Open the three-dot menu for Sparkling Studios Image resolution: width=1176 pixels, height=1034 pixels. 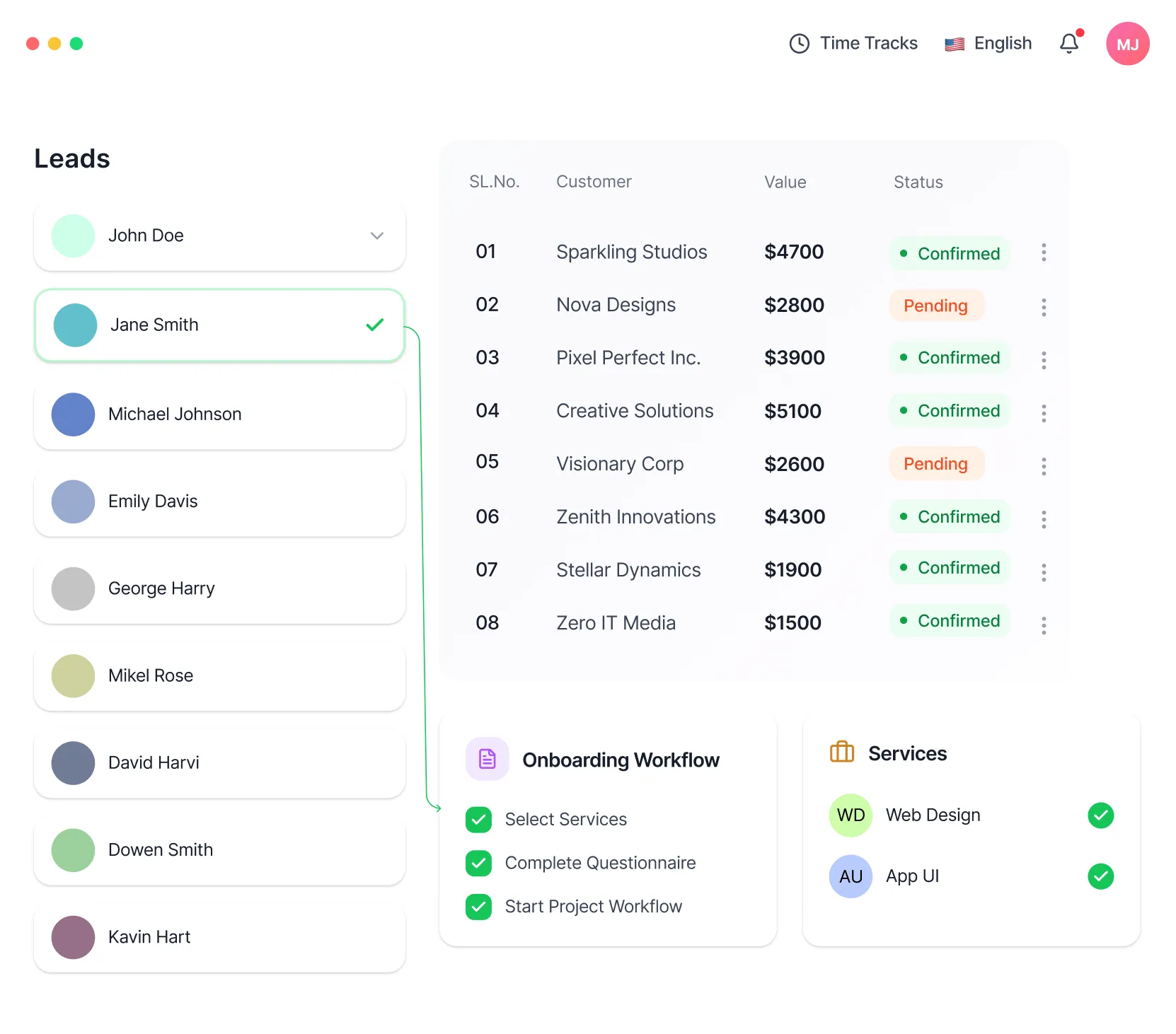coord(1044,252)
